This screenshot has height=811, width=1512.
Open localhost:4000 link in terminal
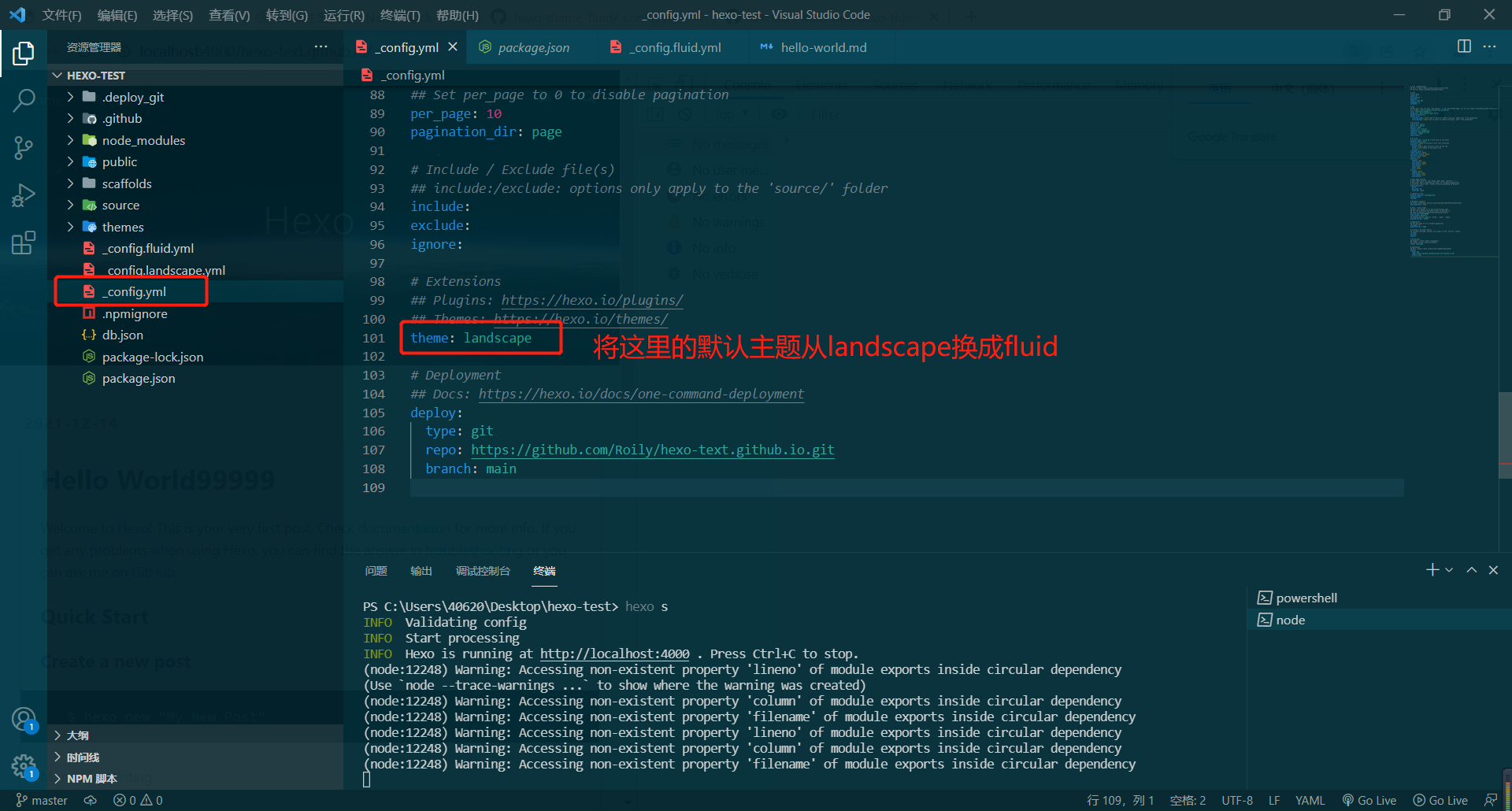tap(614, 654)
